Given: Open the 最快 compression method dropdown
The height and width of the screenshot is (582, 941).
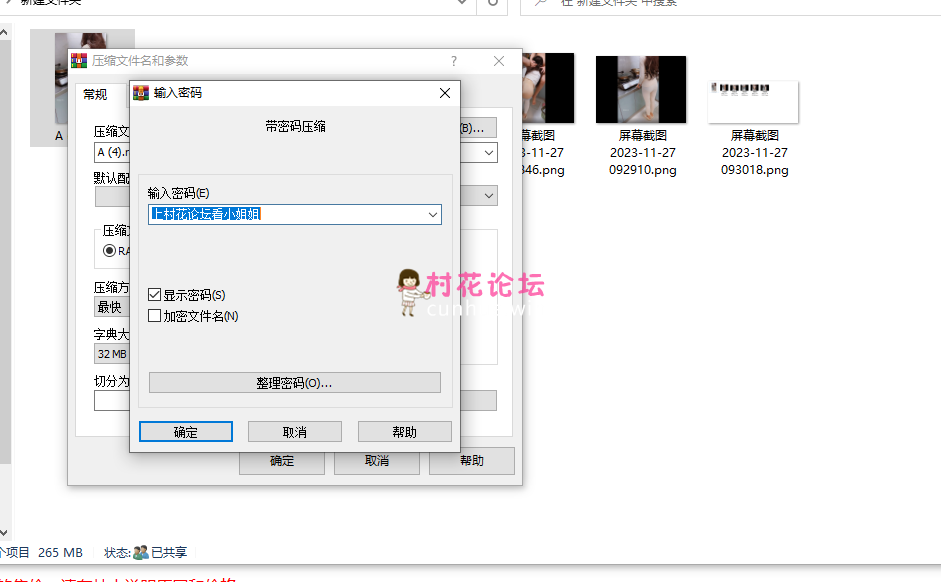Looking at the screenshot, I should [112, 307].
